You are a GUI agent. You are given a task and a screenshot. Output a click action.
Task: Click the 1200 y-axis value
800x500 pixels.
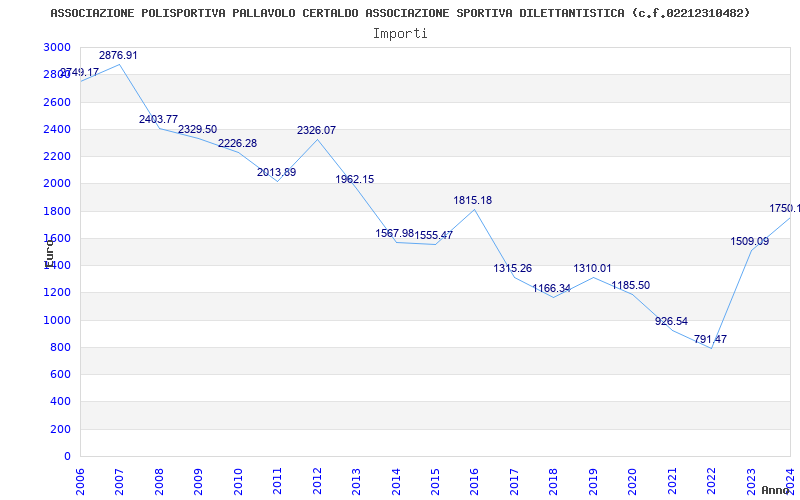point(57,293)
